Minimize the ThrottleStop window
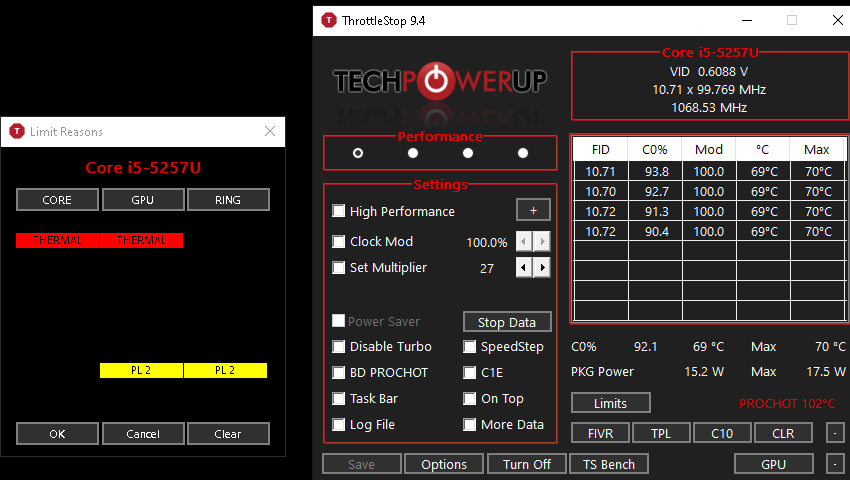 pos(747,21)
